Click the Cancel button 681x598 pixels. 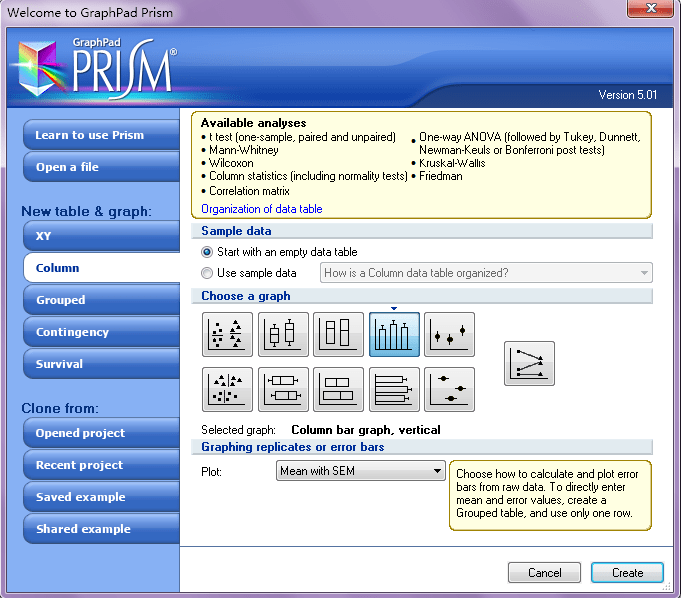pyautogui.click(x=544, y=573)
